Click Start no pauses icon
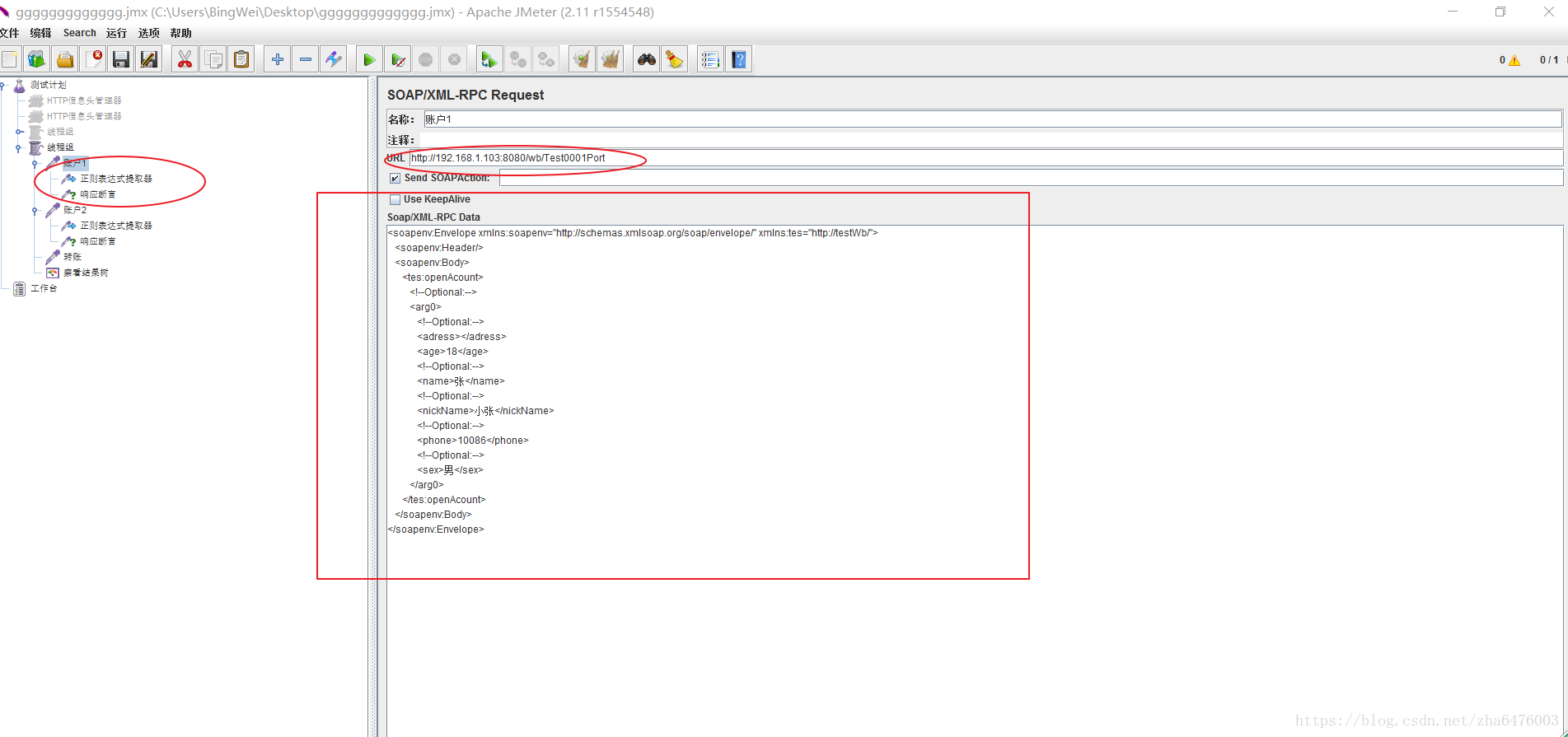Screen dimensions: 1568x737 click(398, 59)
